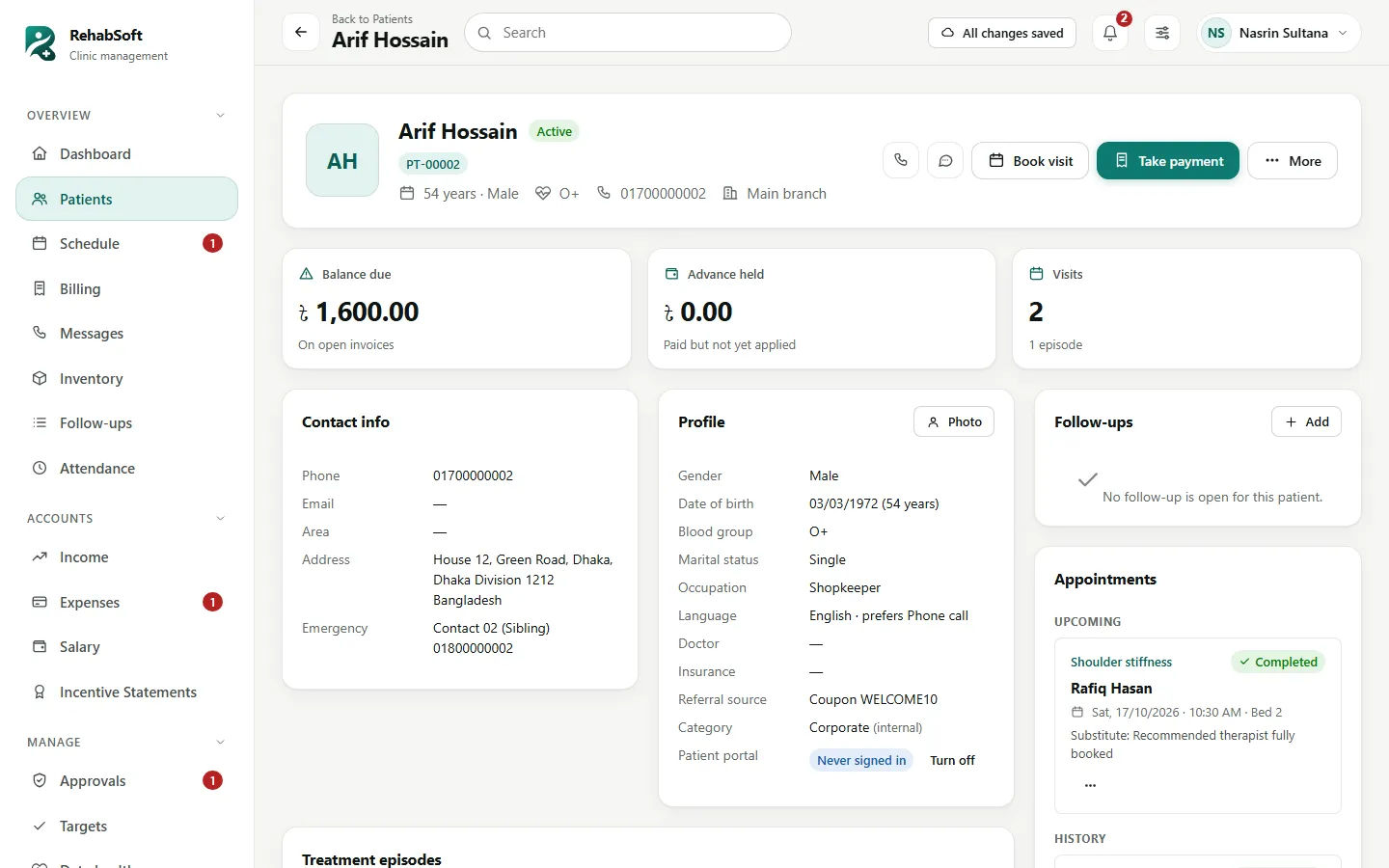Screen dimensions: 1389x868
Task: Collapse the Overview section
Action: coord(220,116)
